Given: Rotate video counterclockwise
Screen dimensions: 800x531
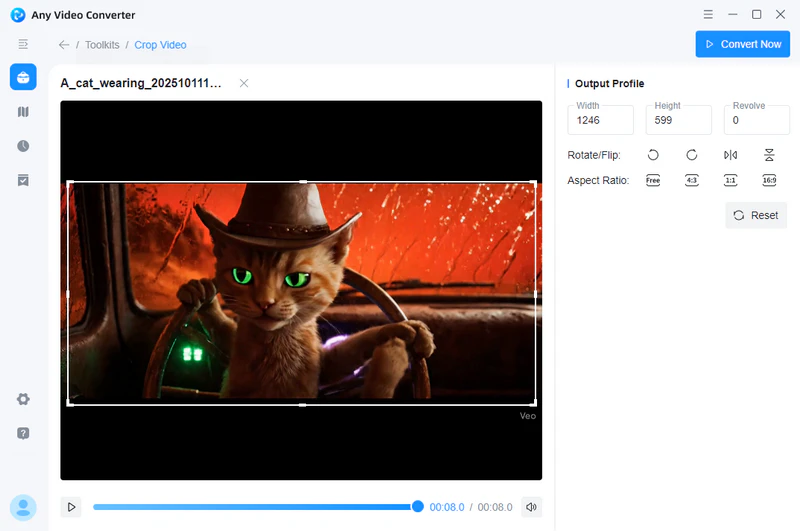Looking at the screenshot, I should pos(653,155).
